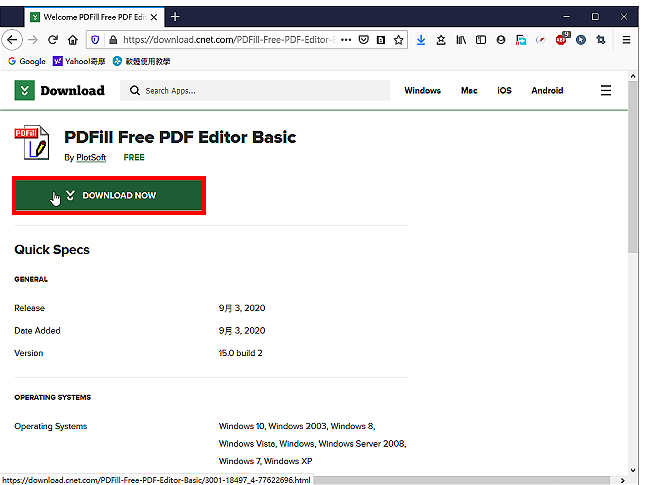This screenshot has width=657, height=485.
Task: Open the Android category
Action: pos(547,90)
